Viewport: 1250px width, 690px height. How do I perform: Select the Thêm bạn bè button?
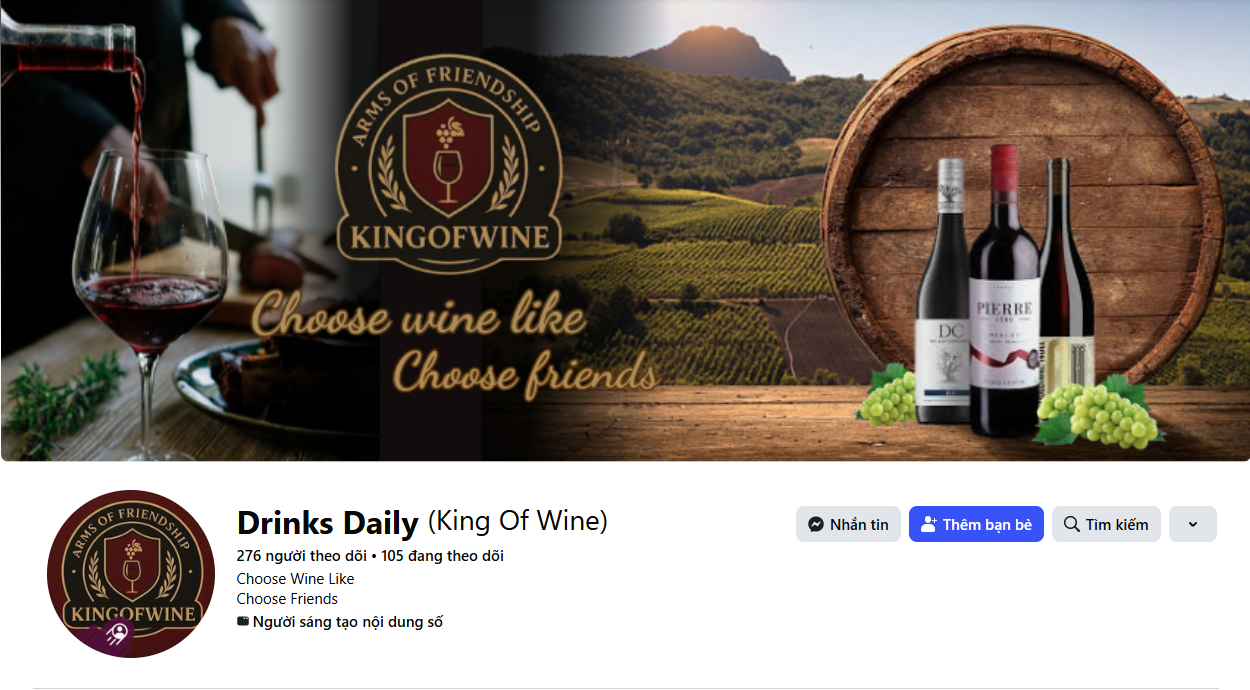[x=976, y=524]
